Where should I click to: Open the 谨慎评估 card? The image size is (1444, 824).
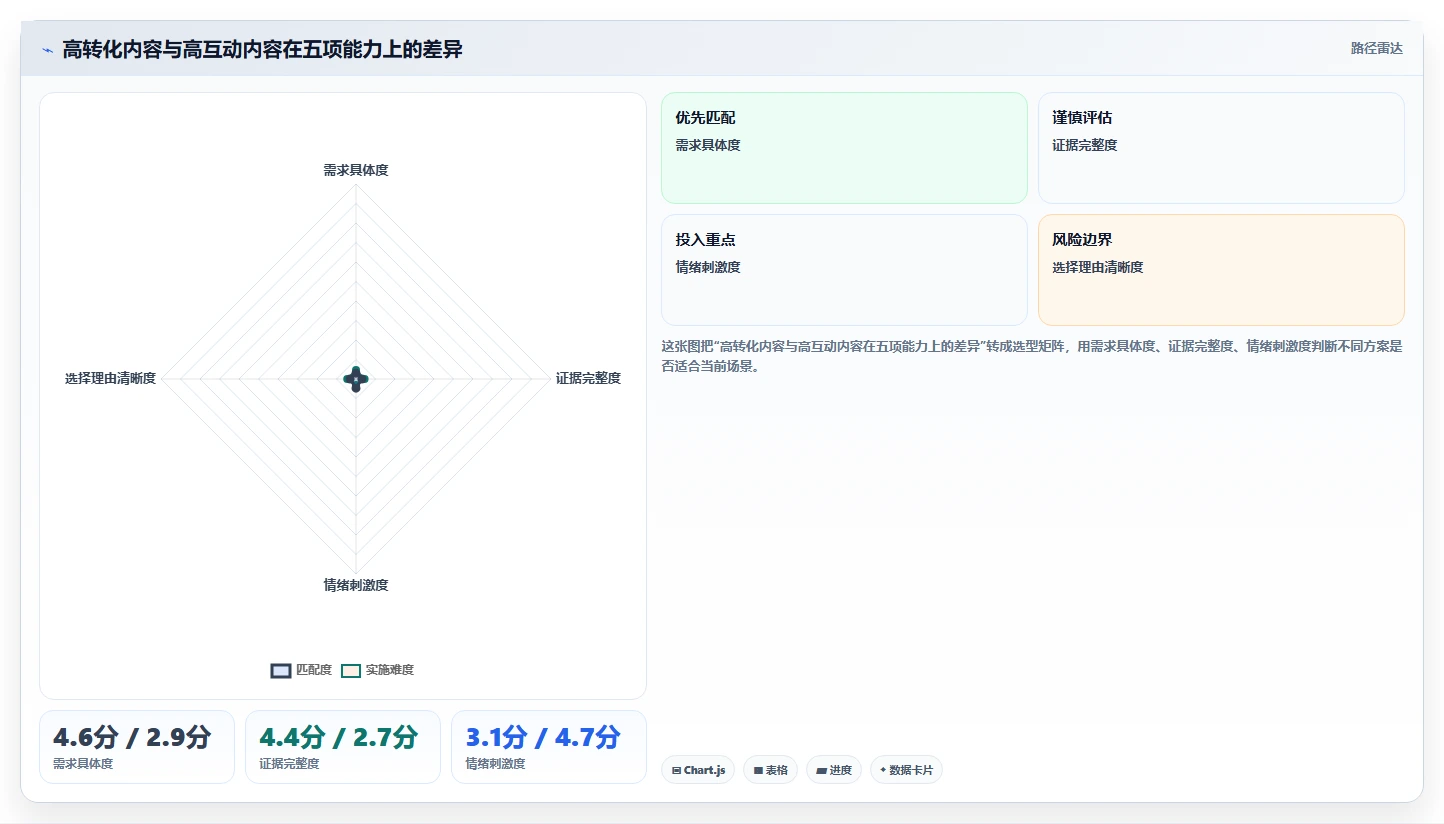tap(1221, 148)
